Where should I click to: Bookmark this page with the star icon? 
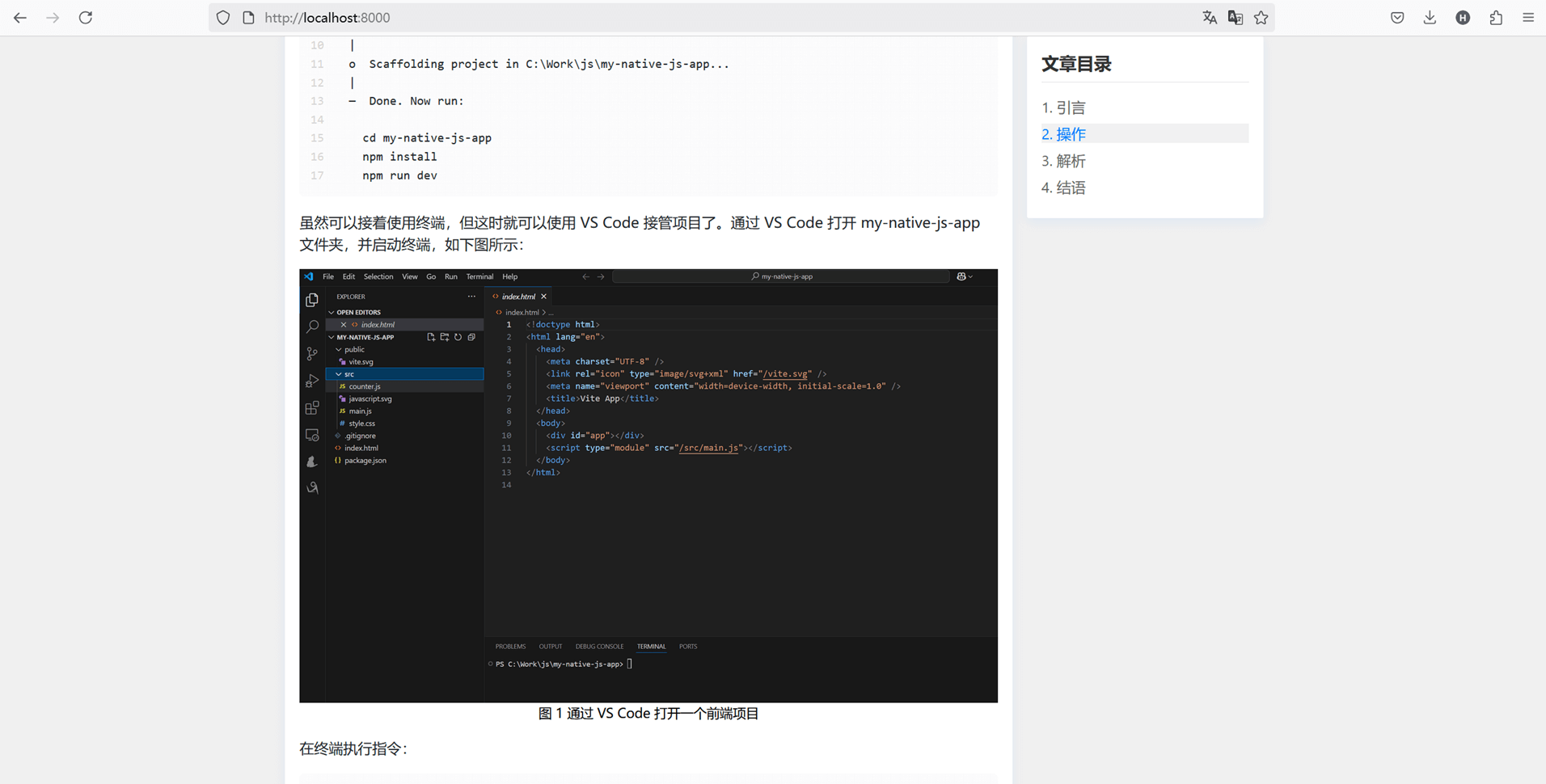(1261, 18)
